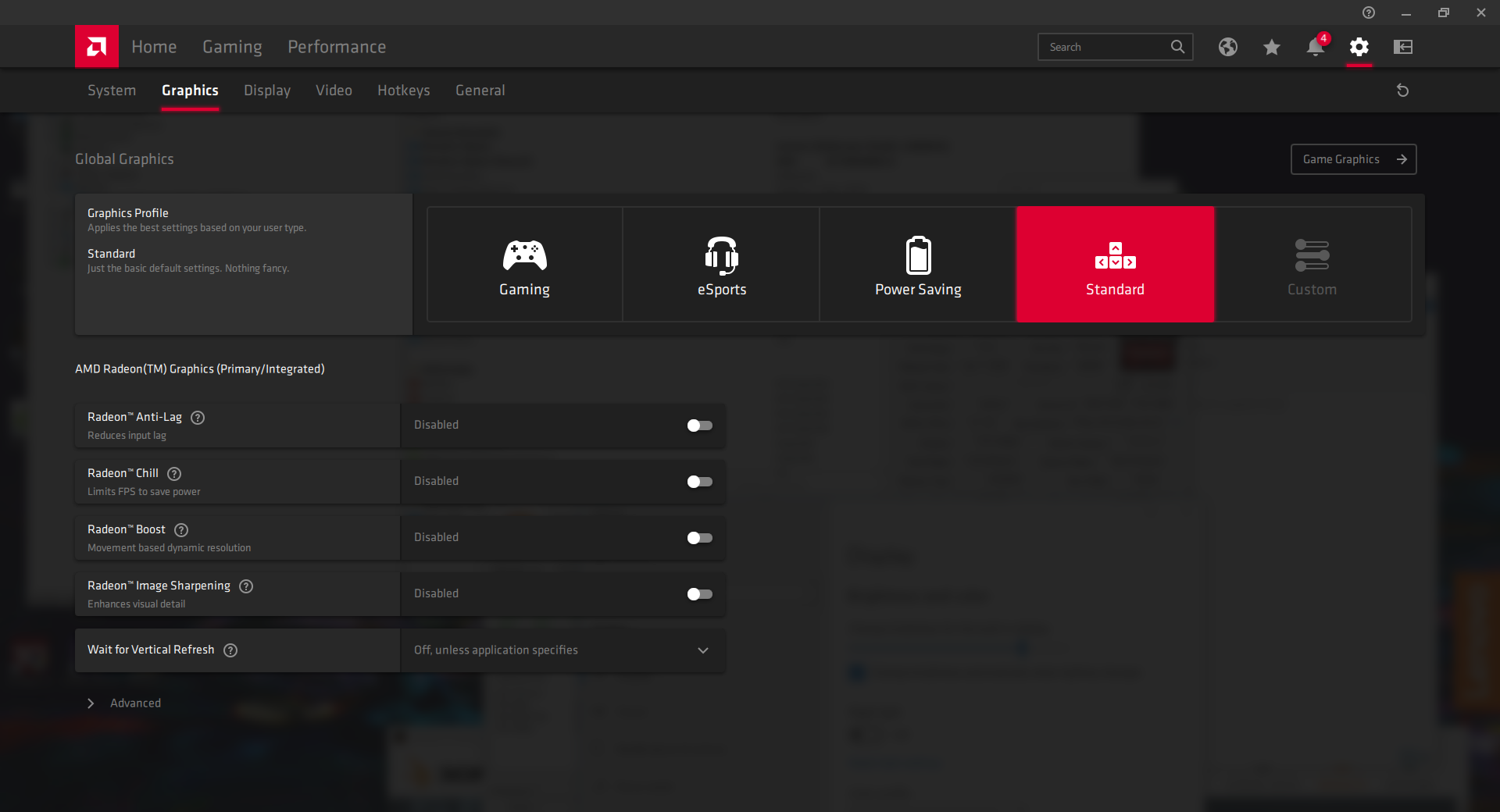Select the Power Saving battery icon
This screenshot has width=1500, height=812.
tap(919, 255)
